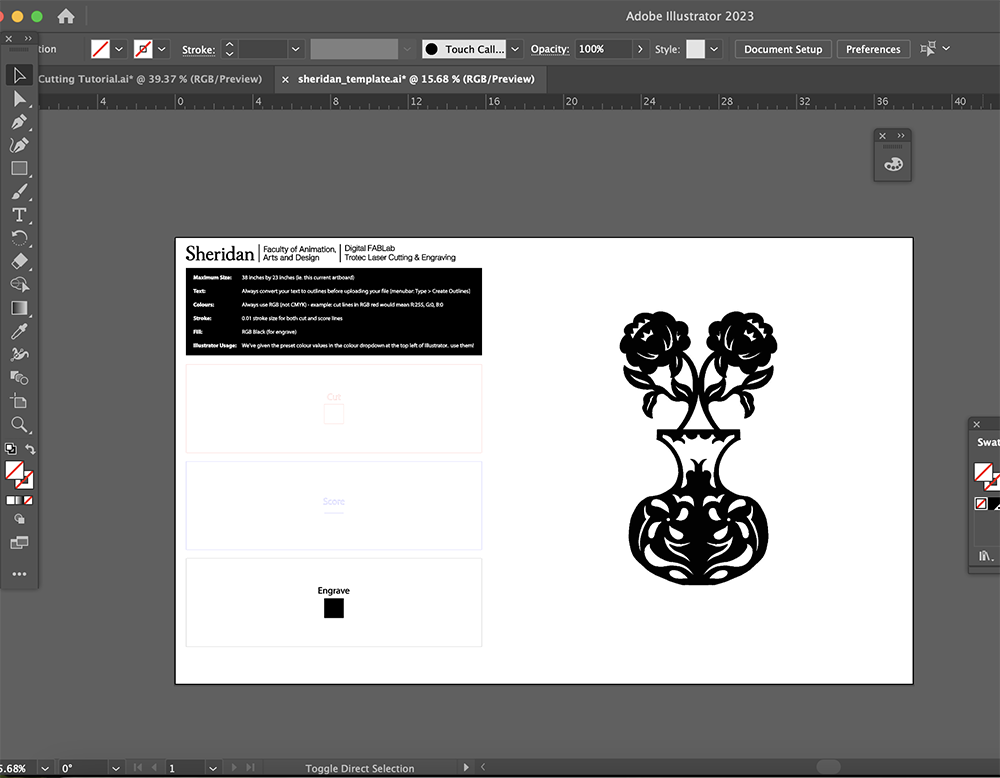The image size is (1000, 778).
Task: Select the Eraser tool
Action: (18, 261)
